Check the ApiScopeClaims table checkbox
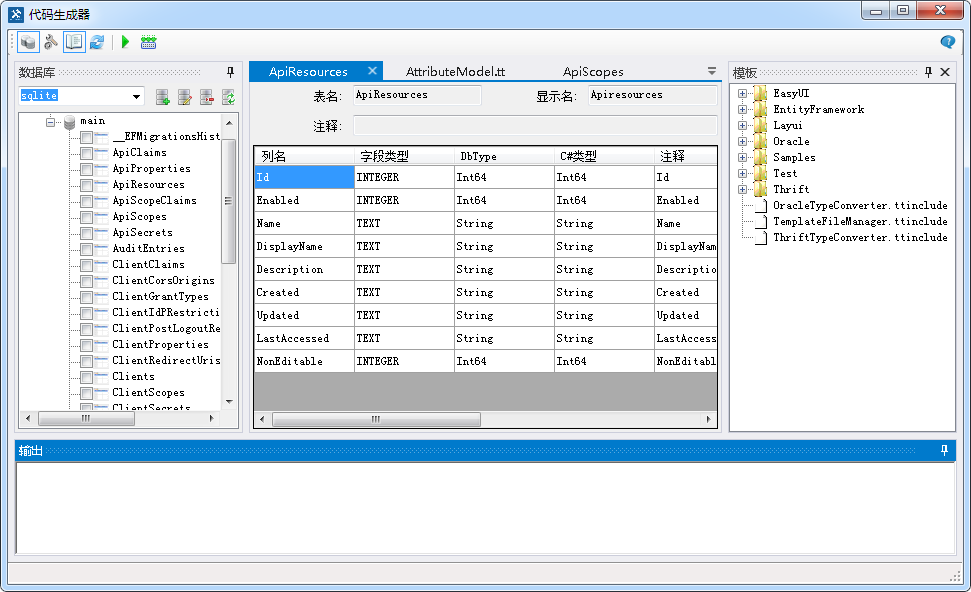This screenshot has height=592, width=971. (x=87, y=201)
